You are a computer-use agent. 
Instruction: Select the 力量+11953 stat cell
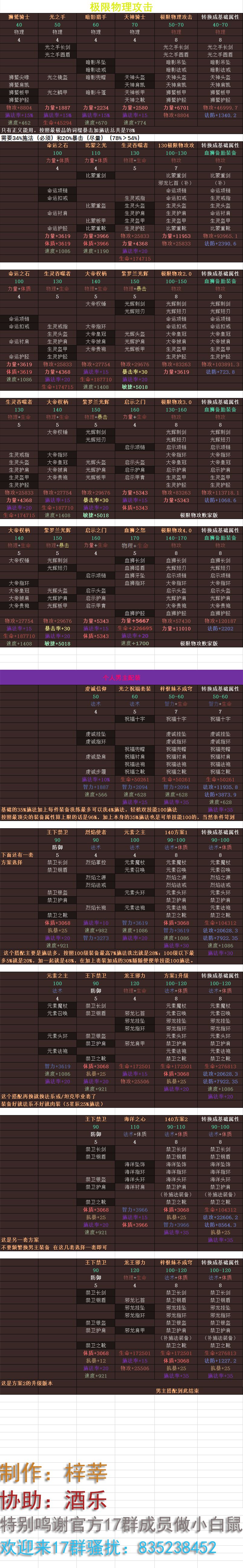click(x=176, y=236)
